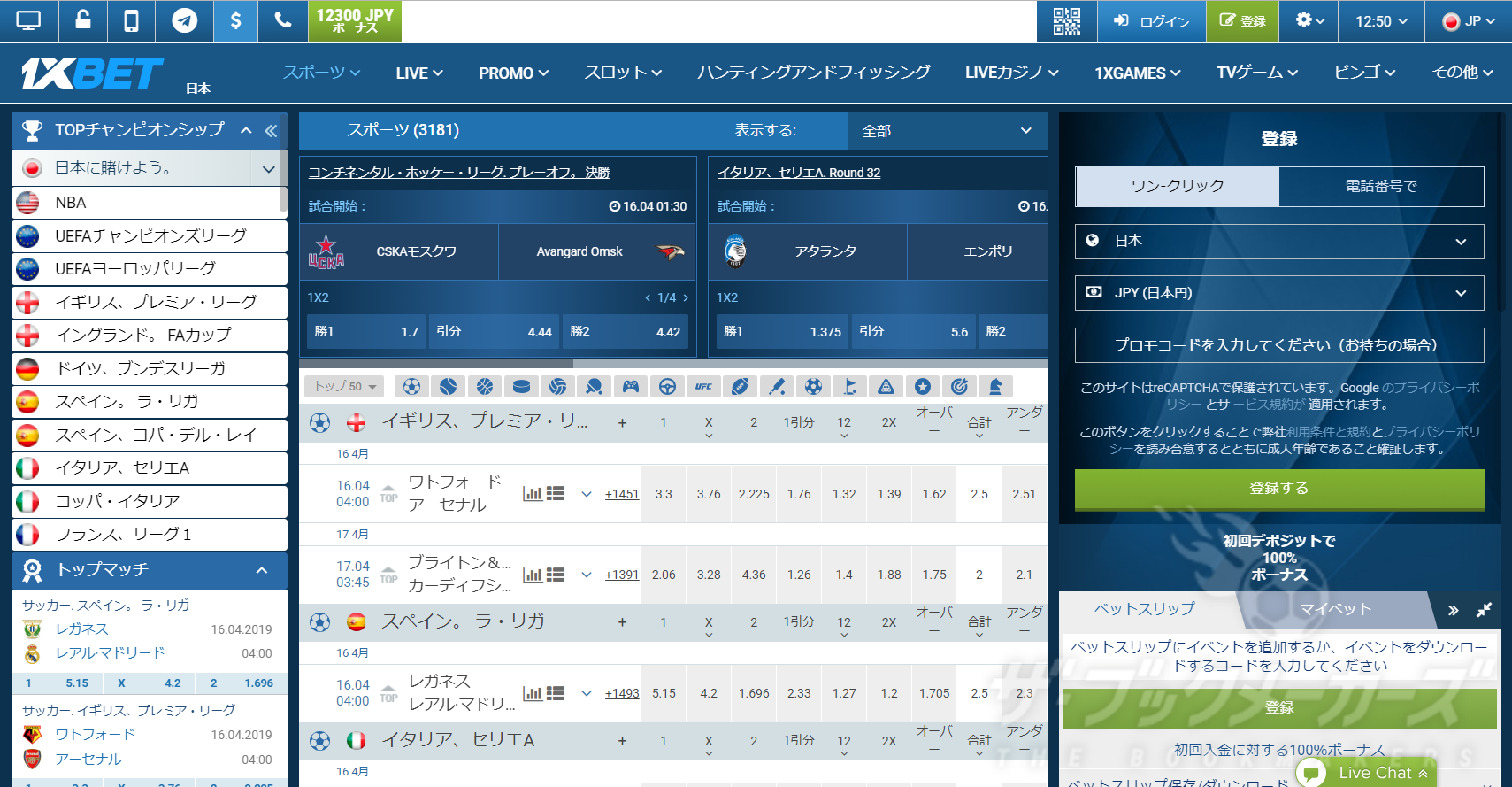Open the LIVE main menu

coord(419,73)
